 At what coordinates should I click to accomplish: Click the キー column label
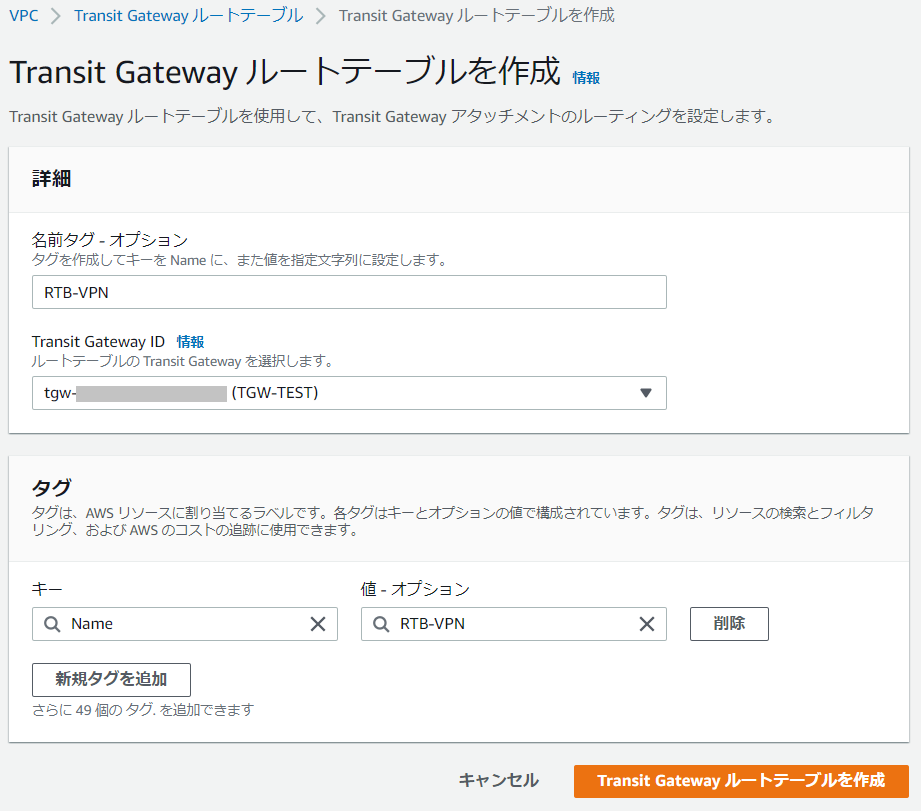pyautogui.click(x=47, y=588)
